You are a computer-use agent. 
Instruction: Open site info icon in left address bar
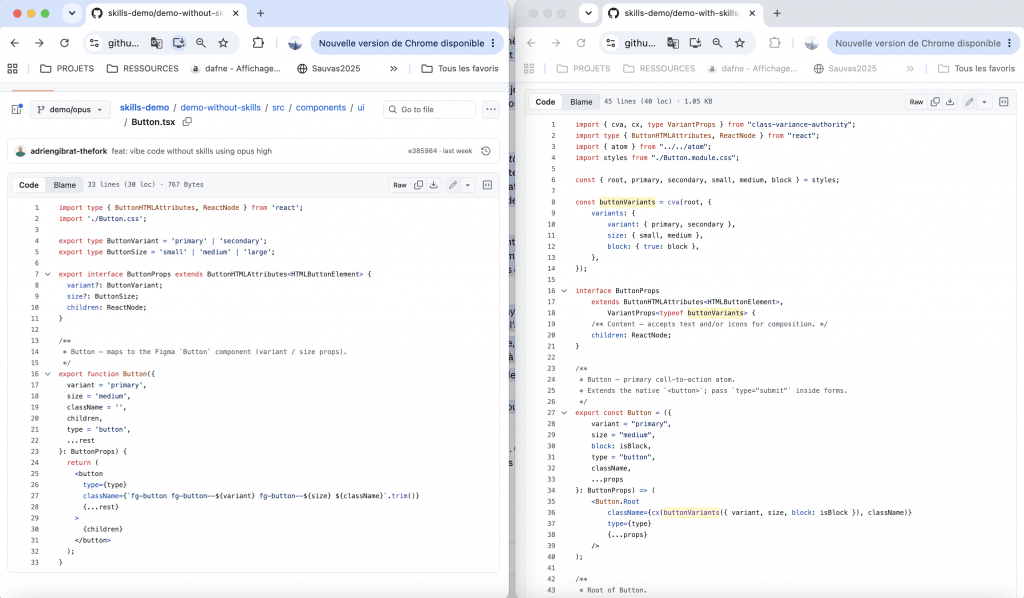[x=94, y=43]
